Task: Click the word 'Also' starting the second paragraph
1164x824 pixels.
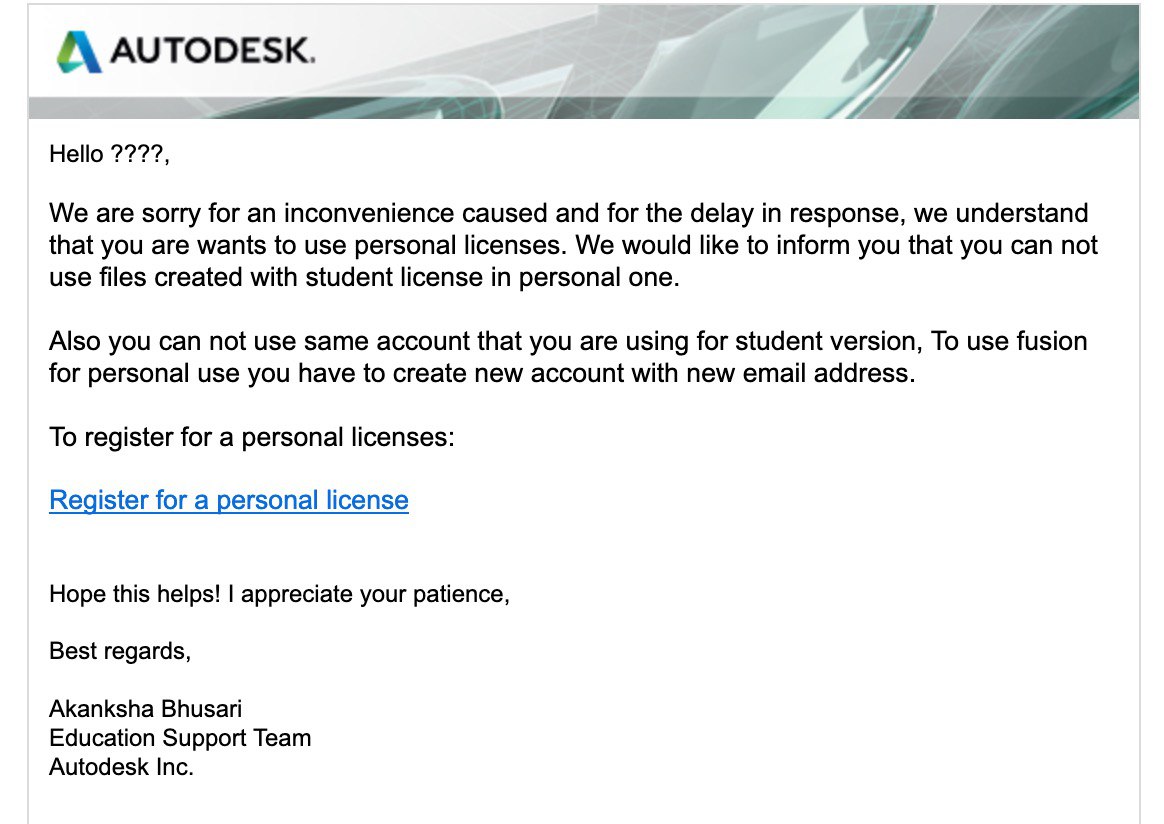Action: (x=75, y=341)
